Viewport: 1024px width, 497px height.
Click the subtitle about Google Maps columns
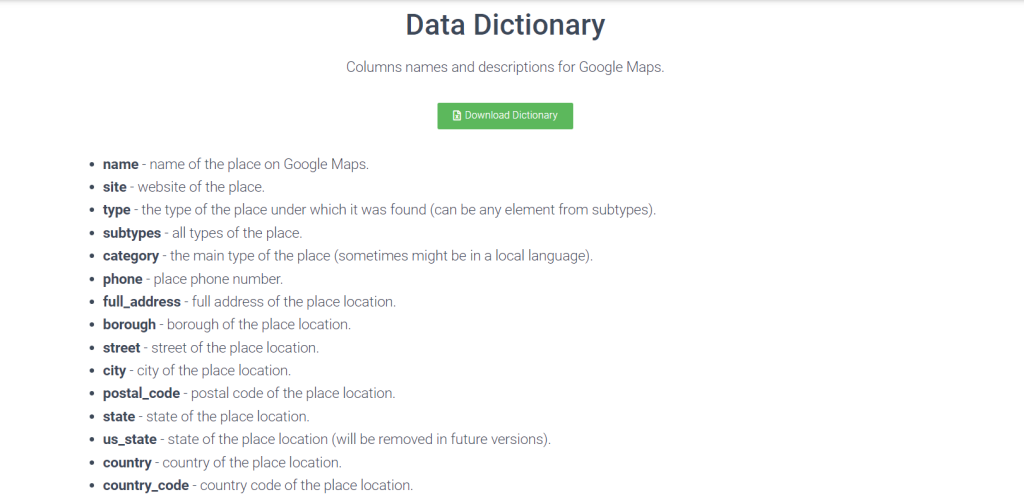[505, 67]
